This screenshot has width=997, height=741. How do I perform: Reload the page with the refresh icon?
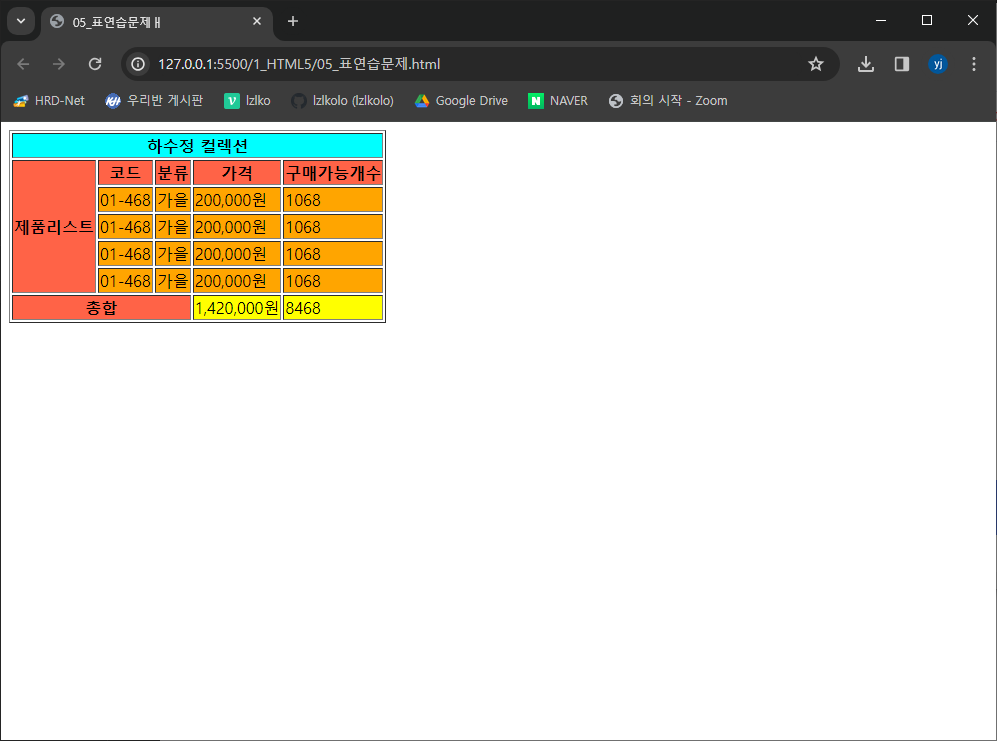(95, 63)
